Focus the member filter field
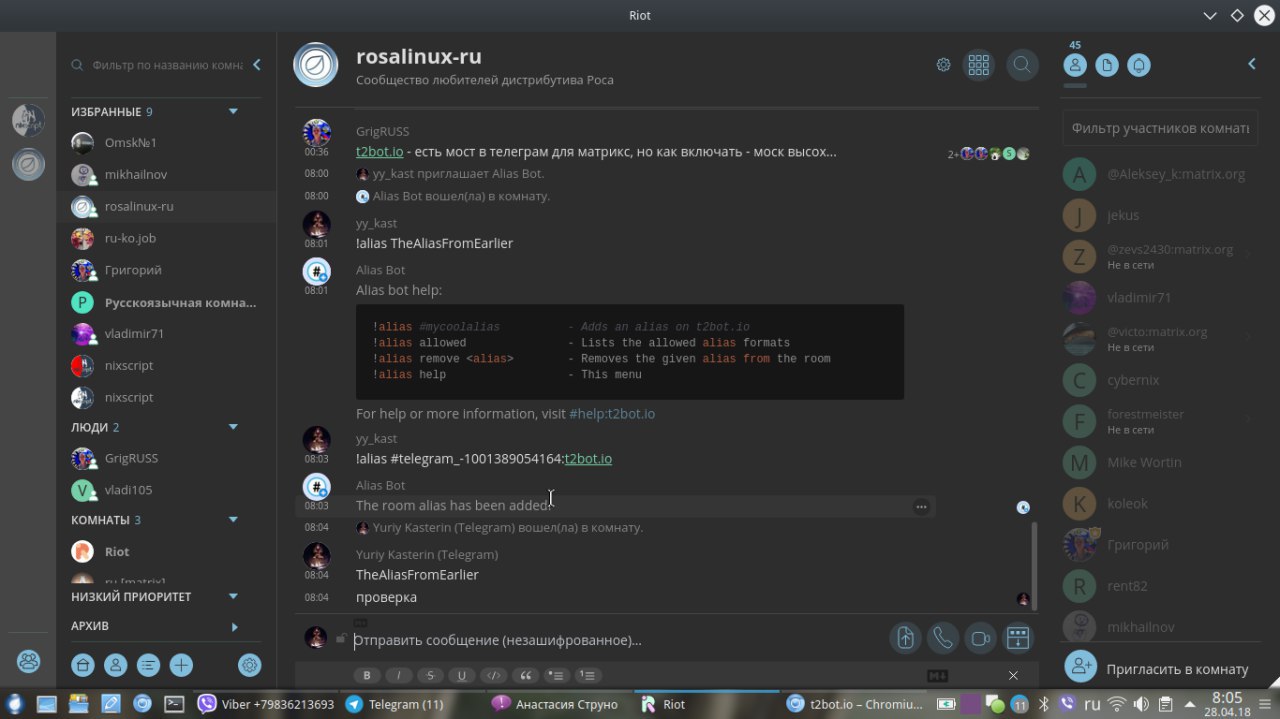 1160,128
